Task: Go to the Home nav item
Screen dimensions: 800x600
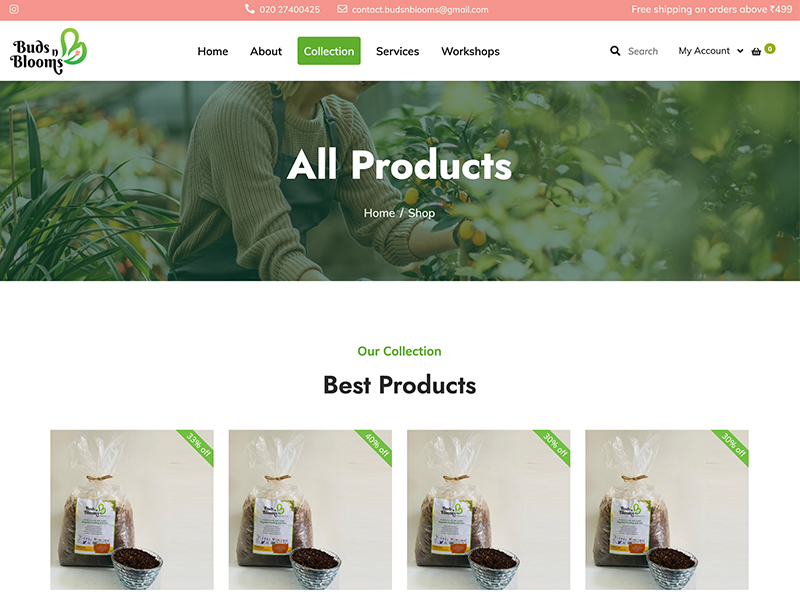Action: tap(213, 51)
